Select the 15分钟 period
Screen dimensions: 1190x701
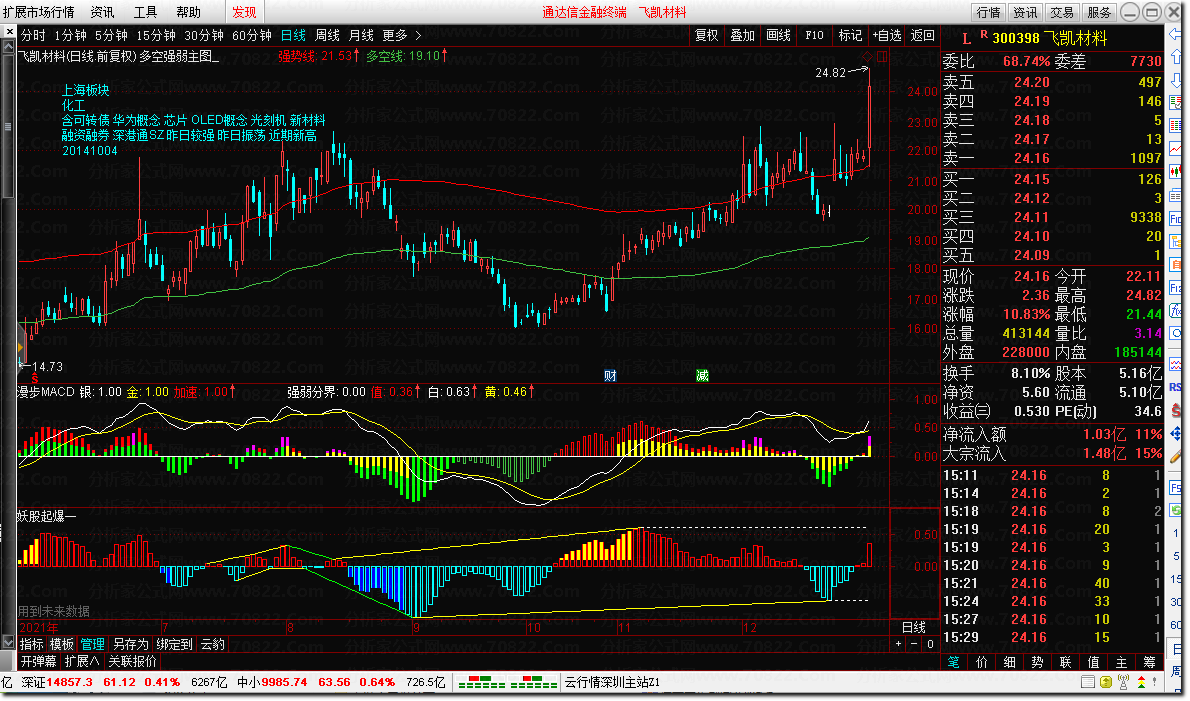pos(156,35)
